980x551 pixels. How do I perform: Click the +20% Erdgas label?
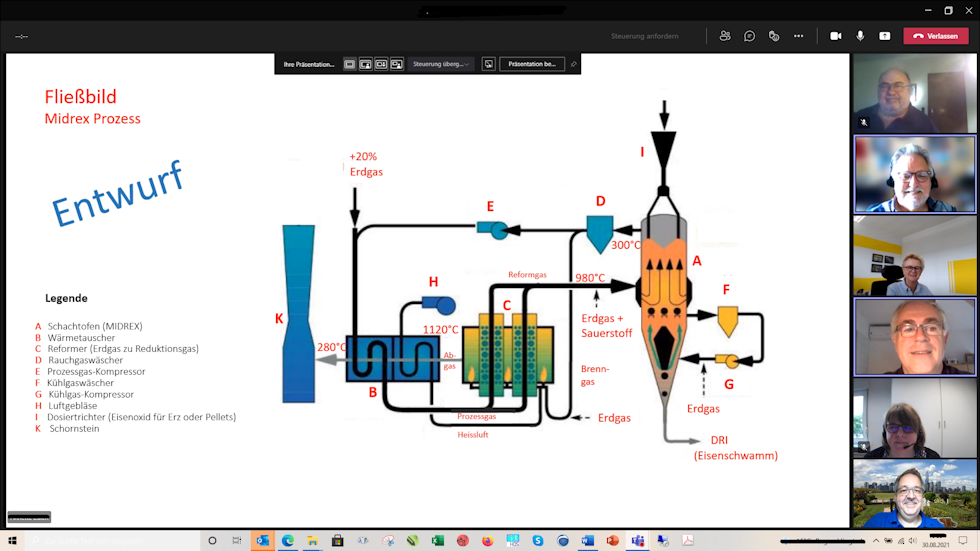tap(366, 164)
